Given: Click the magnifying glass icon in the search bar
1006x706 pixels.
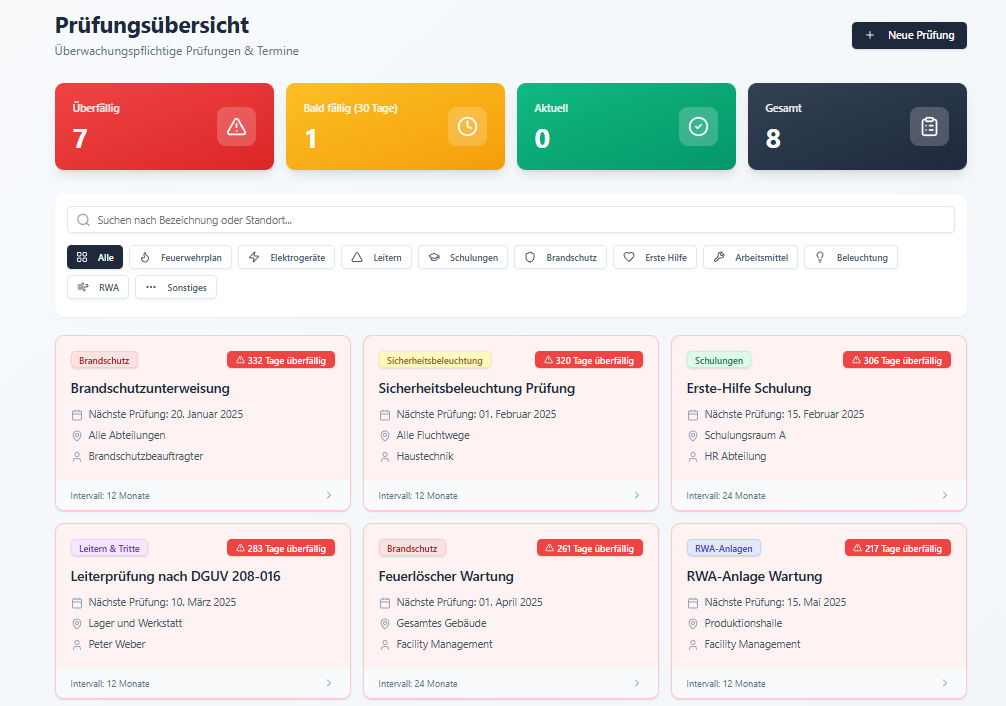Looking at the screenshot, I should coord(83,218).
